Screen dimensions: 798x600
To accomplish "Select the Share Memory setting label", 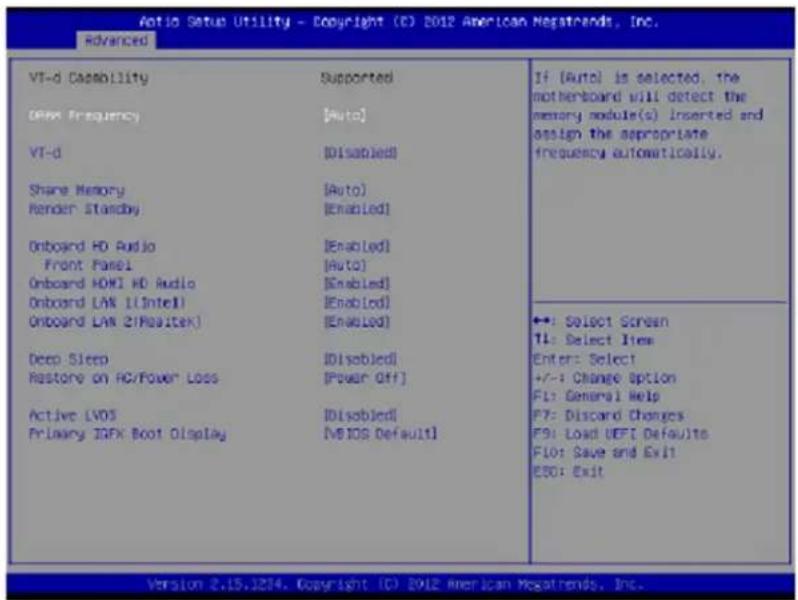I will click(x=76, y=190).
